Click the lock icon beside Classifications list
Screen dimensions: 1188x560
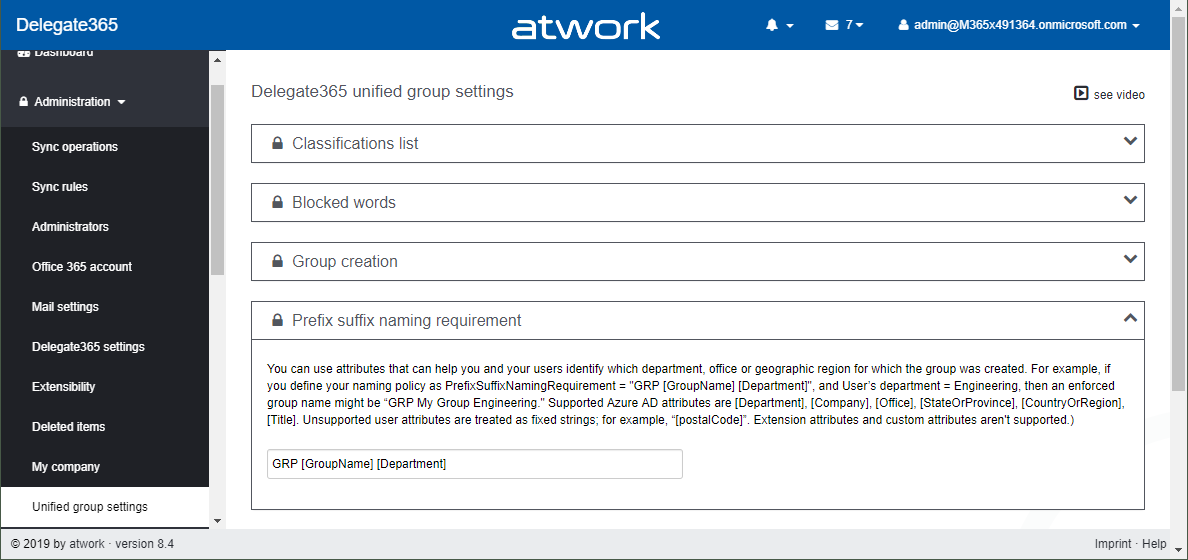[x=277, y=144]
